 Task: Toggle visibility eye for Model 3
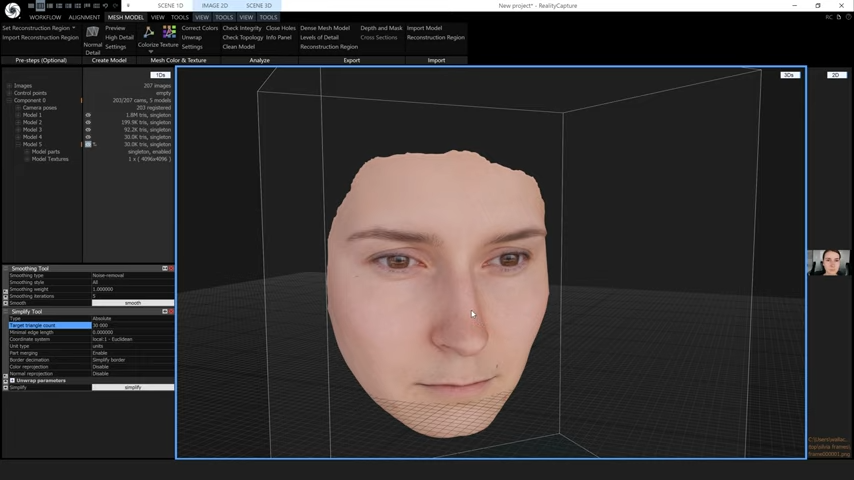pyautogui.click(x=88, y=130)
